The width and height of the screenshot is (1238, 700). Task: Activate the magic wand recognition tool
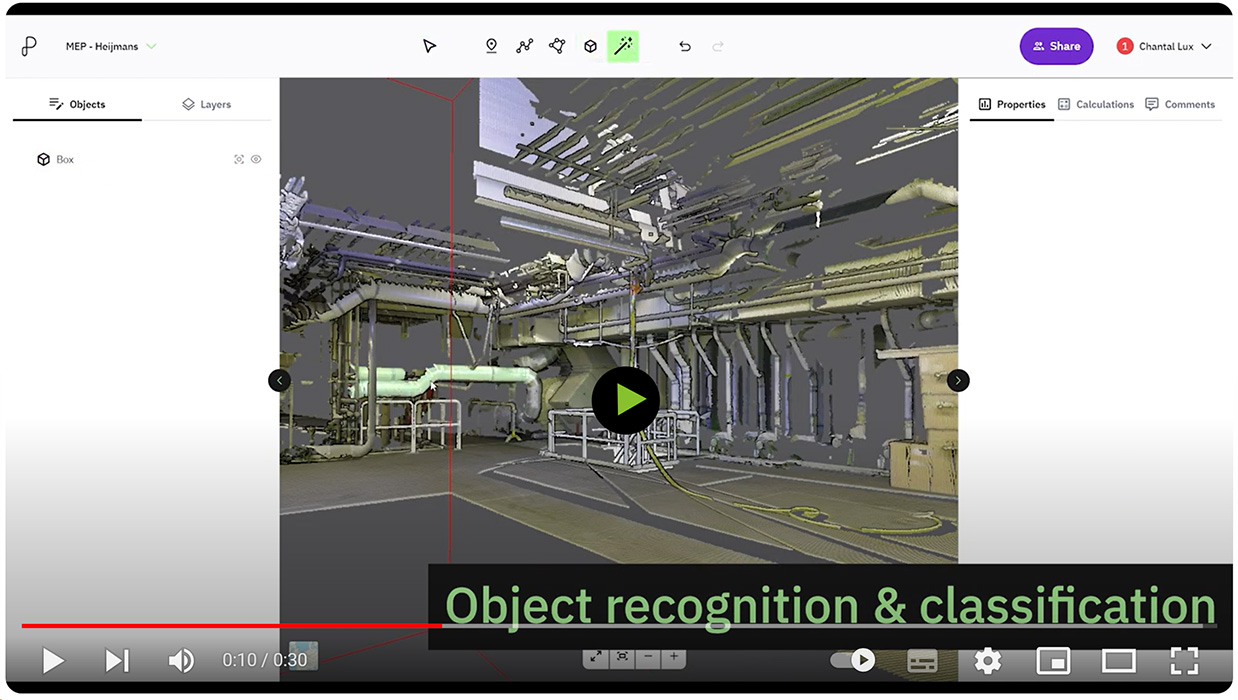623,46
